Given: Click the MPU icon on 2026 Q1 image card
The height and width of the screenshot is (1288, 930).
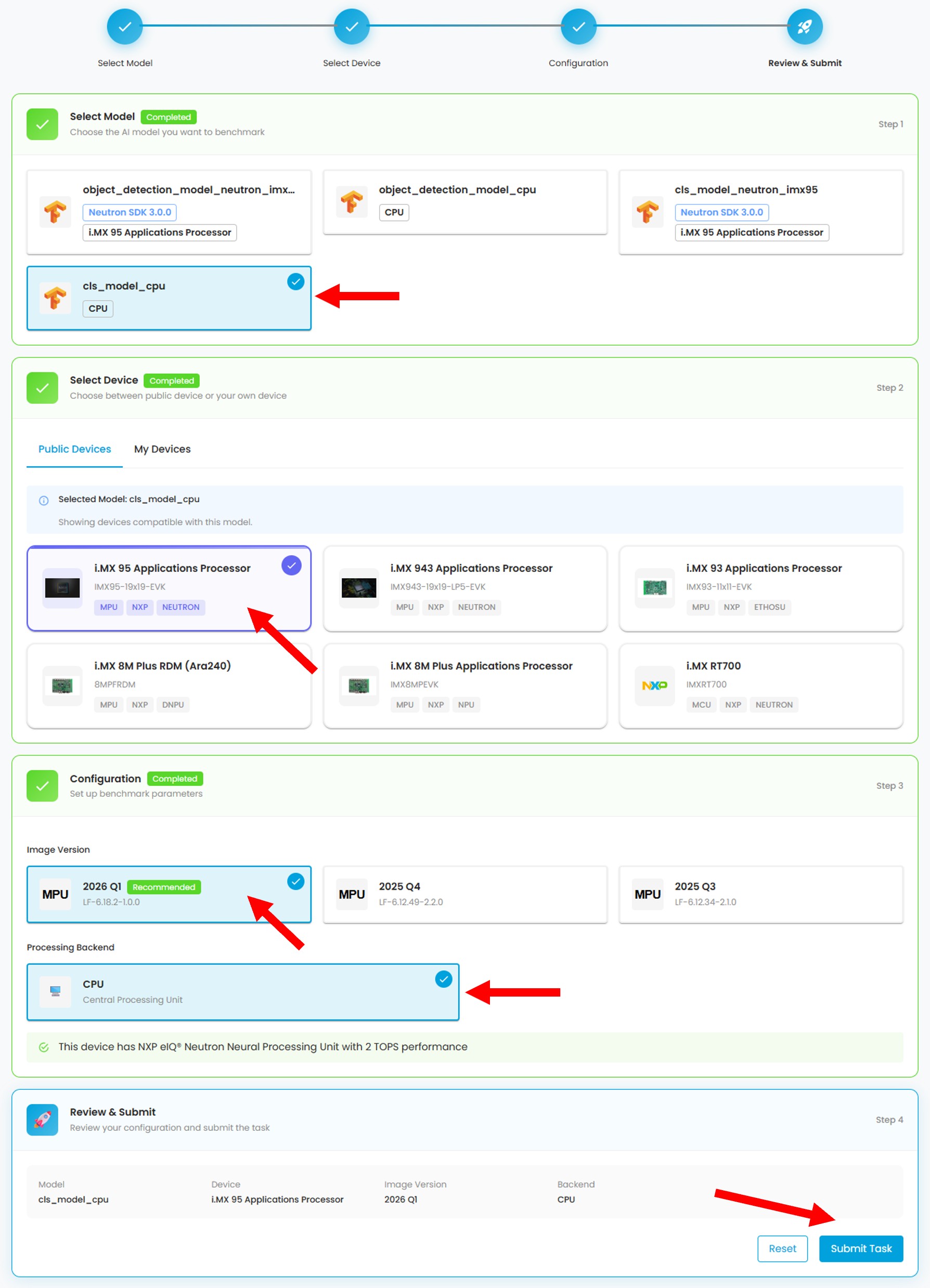Looking at the screenshot, I should (x=55, y=895).
